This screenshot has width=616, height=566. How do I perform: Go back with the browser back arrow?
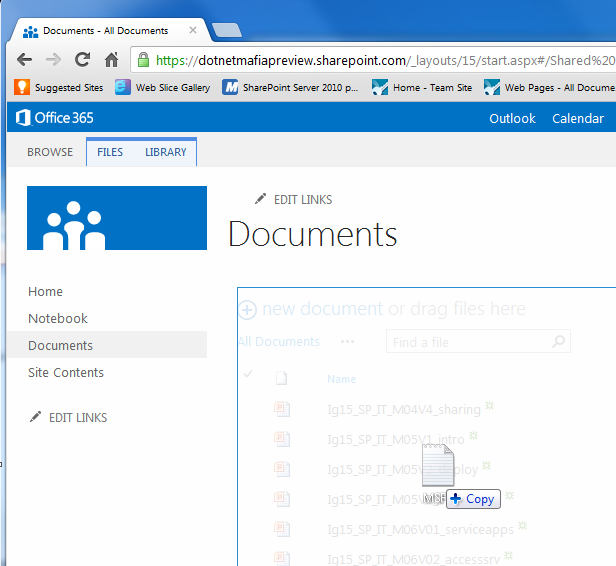coord(24,60)
